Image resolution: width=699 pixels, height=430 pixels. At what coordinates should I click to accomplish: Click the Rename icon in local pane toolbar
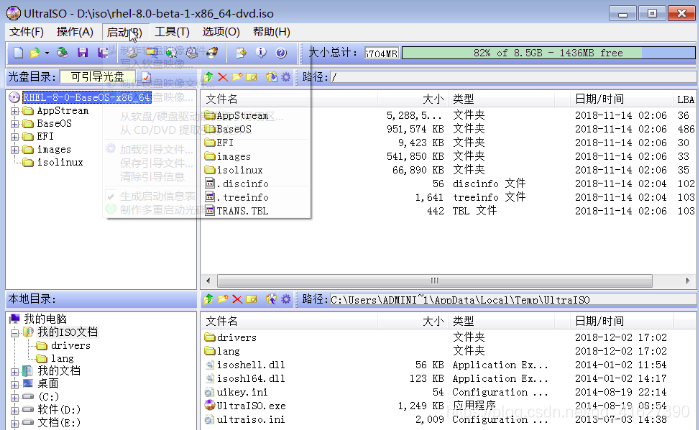[x=252, y=299]
